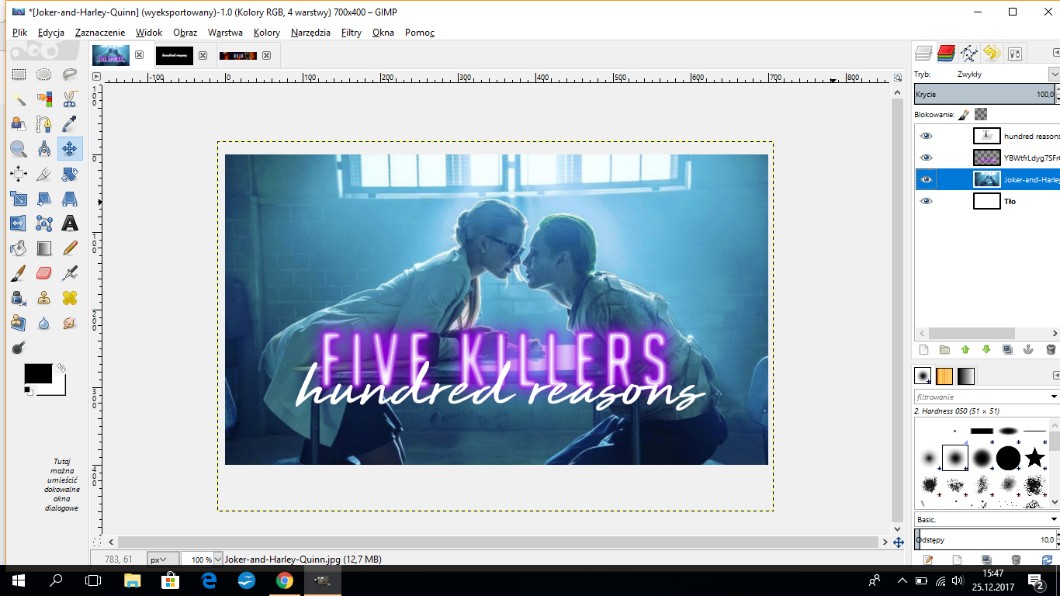1060x596 pixels.
Task: Toggle eye icon of Joker-and-Harley layer
Action: click(926, 180)
